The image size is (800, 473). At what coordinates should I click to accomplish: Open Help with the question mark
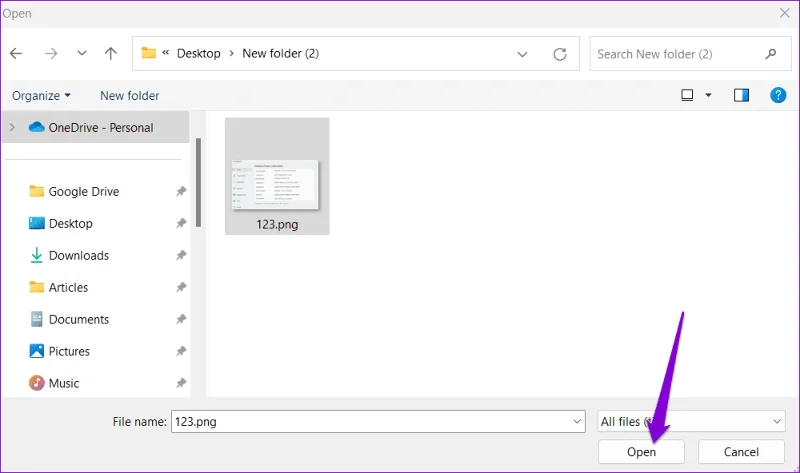click(x=778, y=95)
